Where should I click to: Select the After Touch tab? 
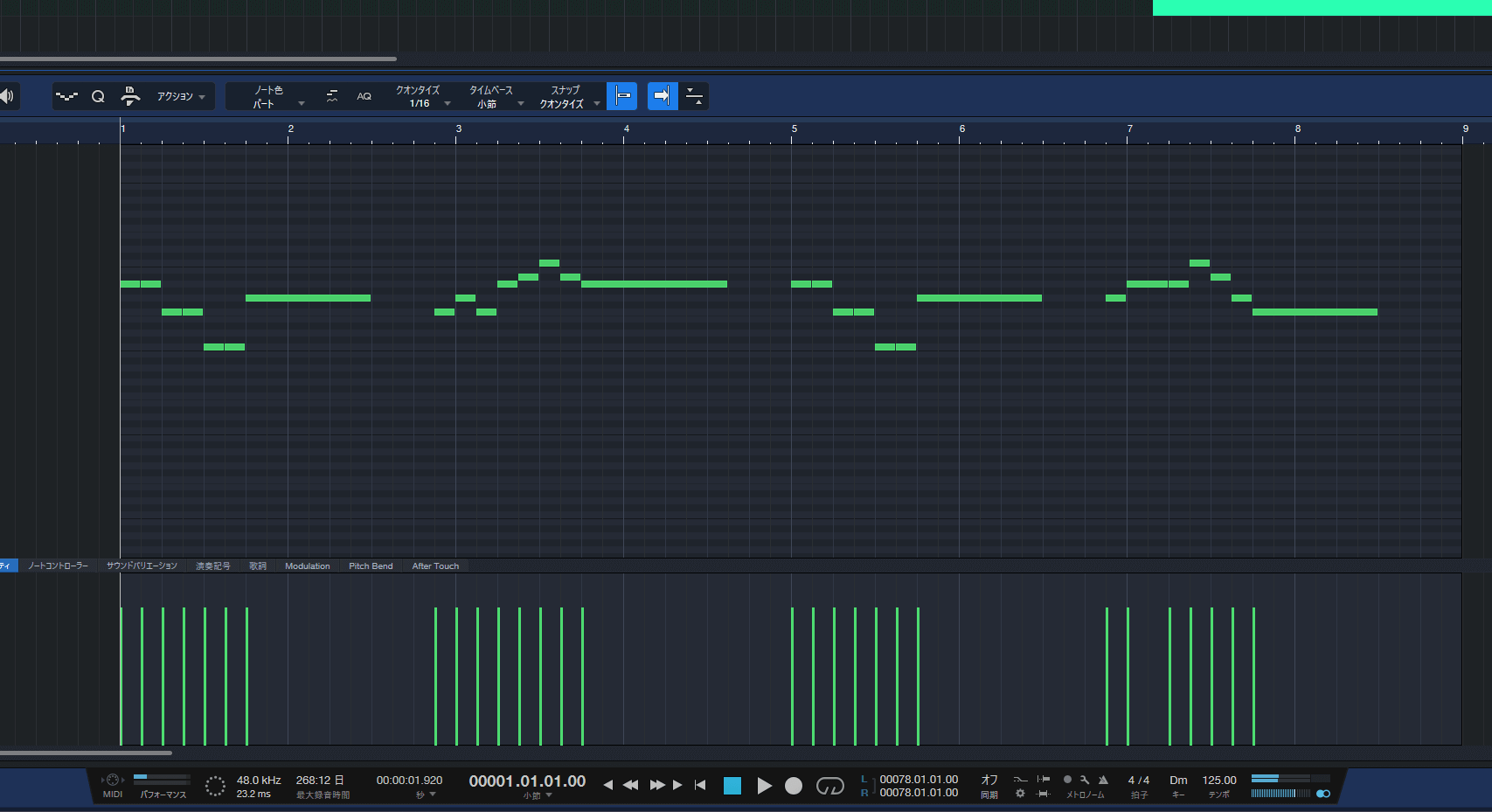435,566
